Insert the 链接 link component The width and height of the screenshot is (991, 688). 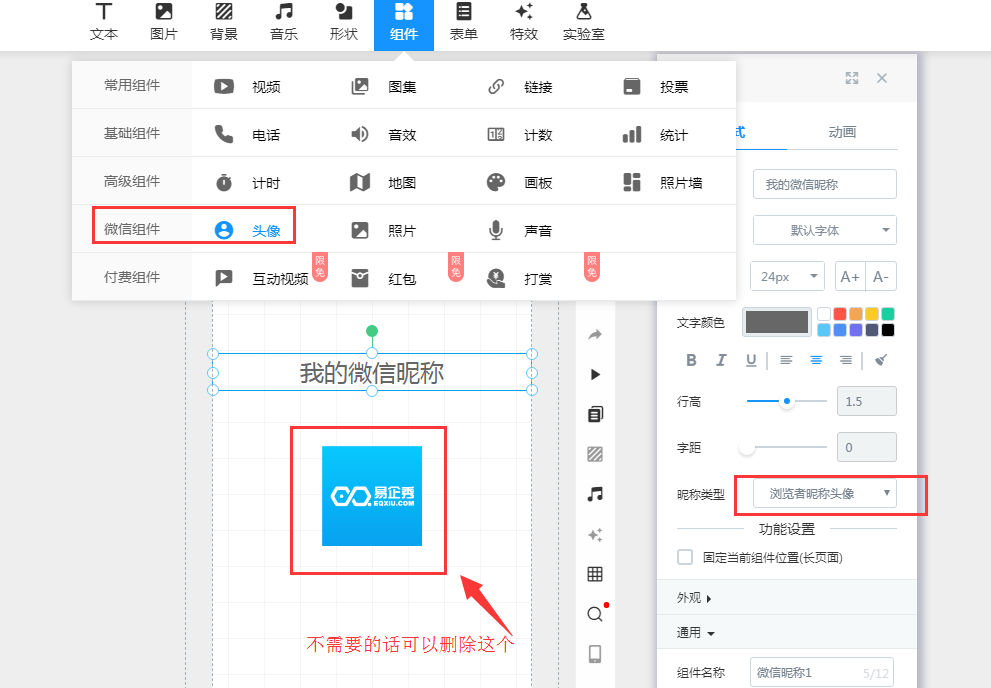(x=520, y=87)
